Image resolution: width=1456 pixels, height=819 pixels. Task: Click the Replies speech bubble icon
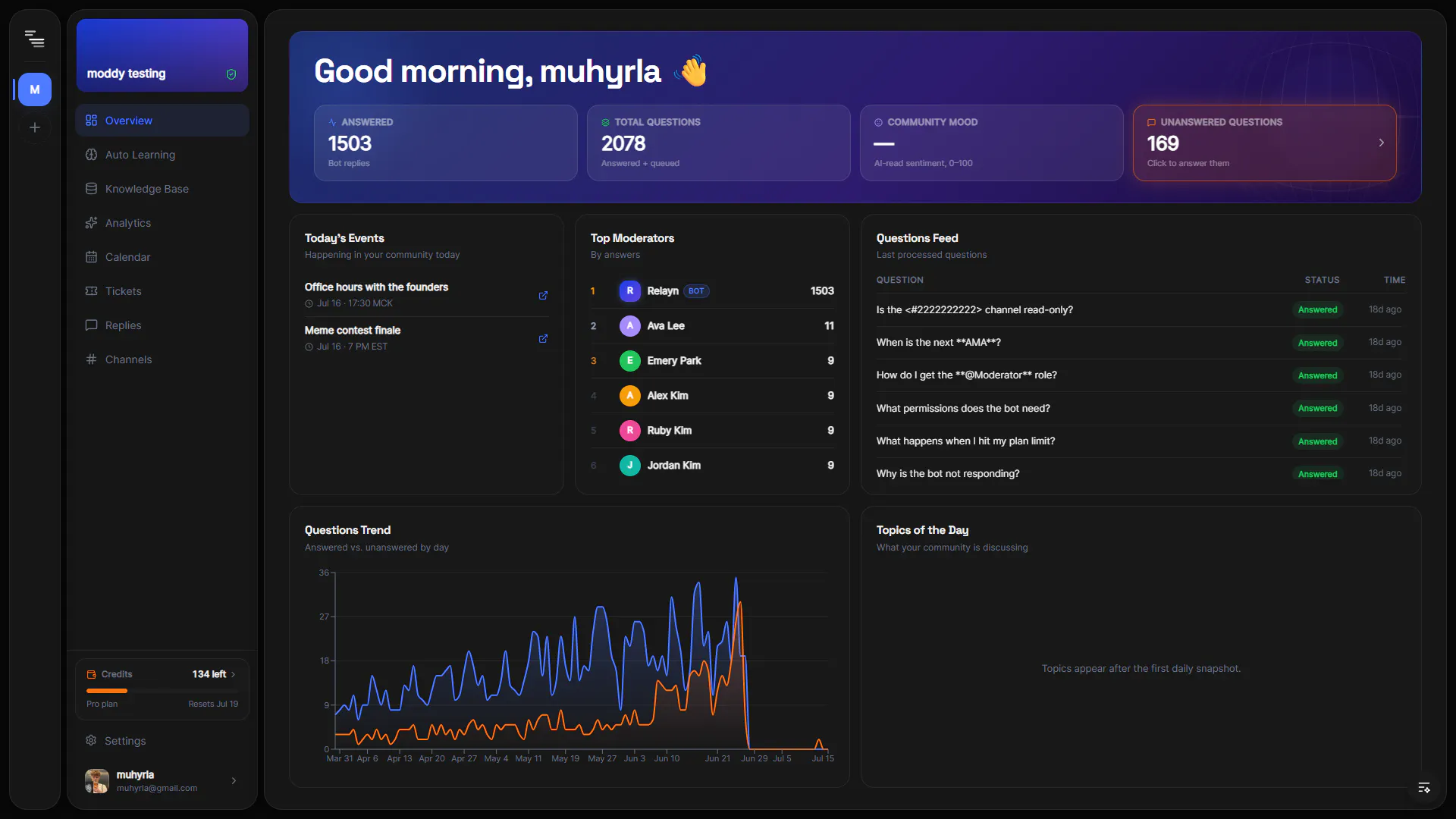tap(91, 325)
